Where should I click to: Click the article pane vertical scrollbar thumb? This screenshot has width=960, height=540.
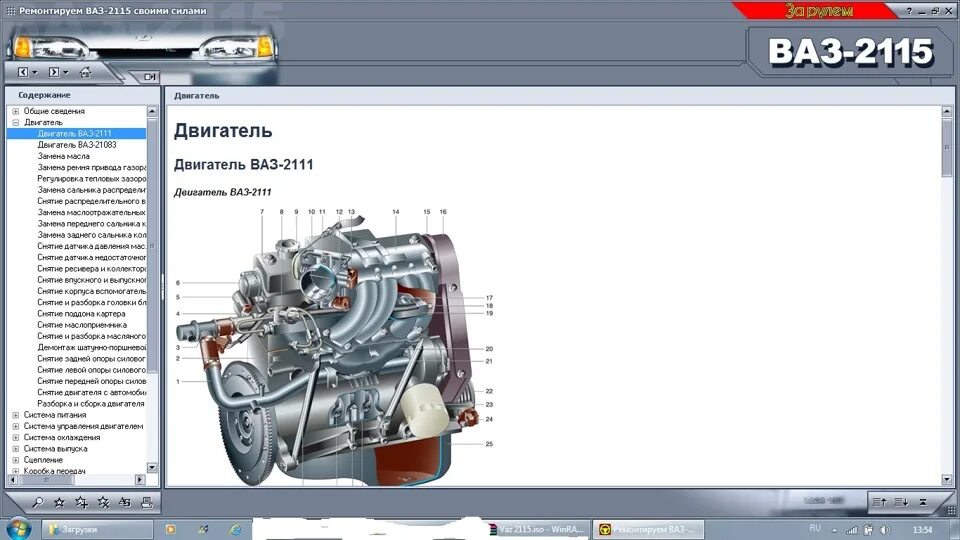coord(947,147)
